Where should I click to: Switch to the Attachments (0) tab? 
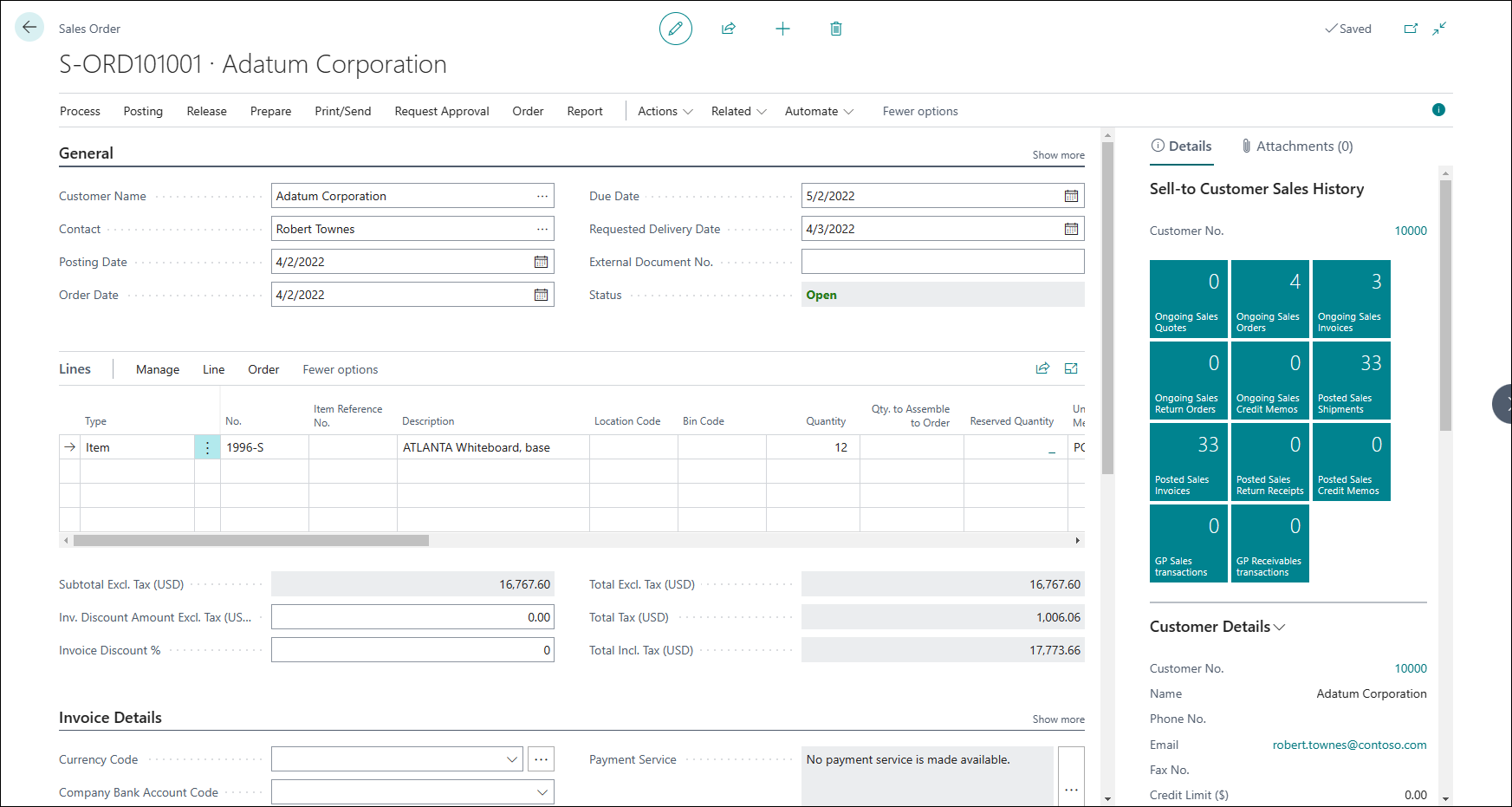(1297, 146)
